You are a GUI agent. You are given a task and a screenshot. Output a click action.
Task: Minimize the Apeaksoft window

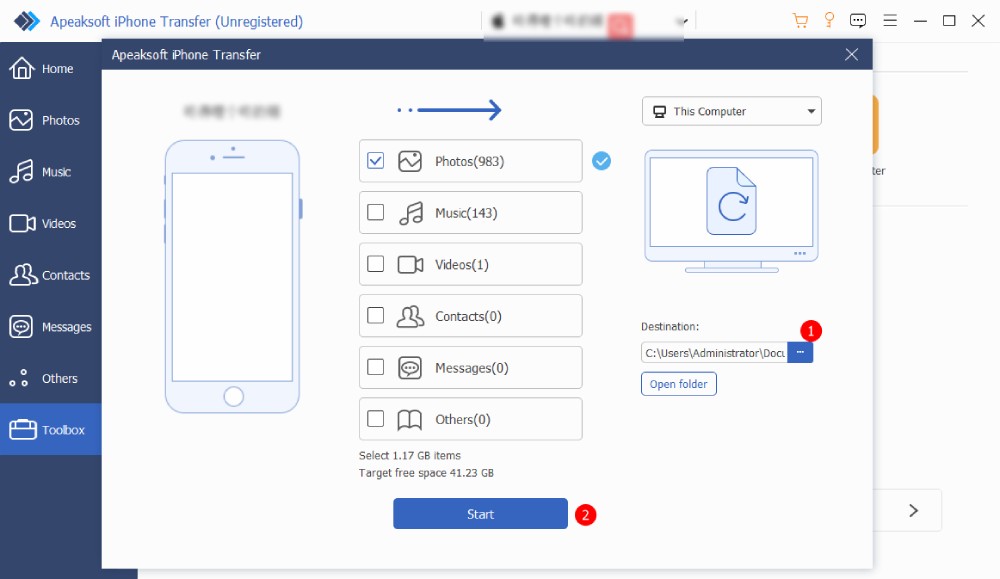(920, 21)
